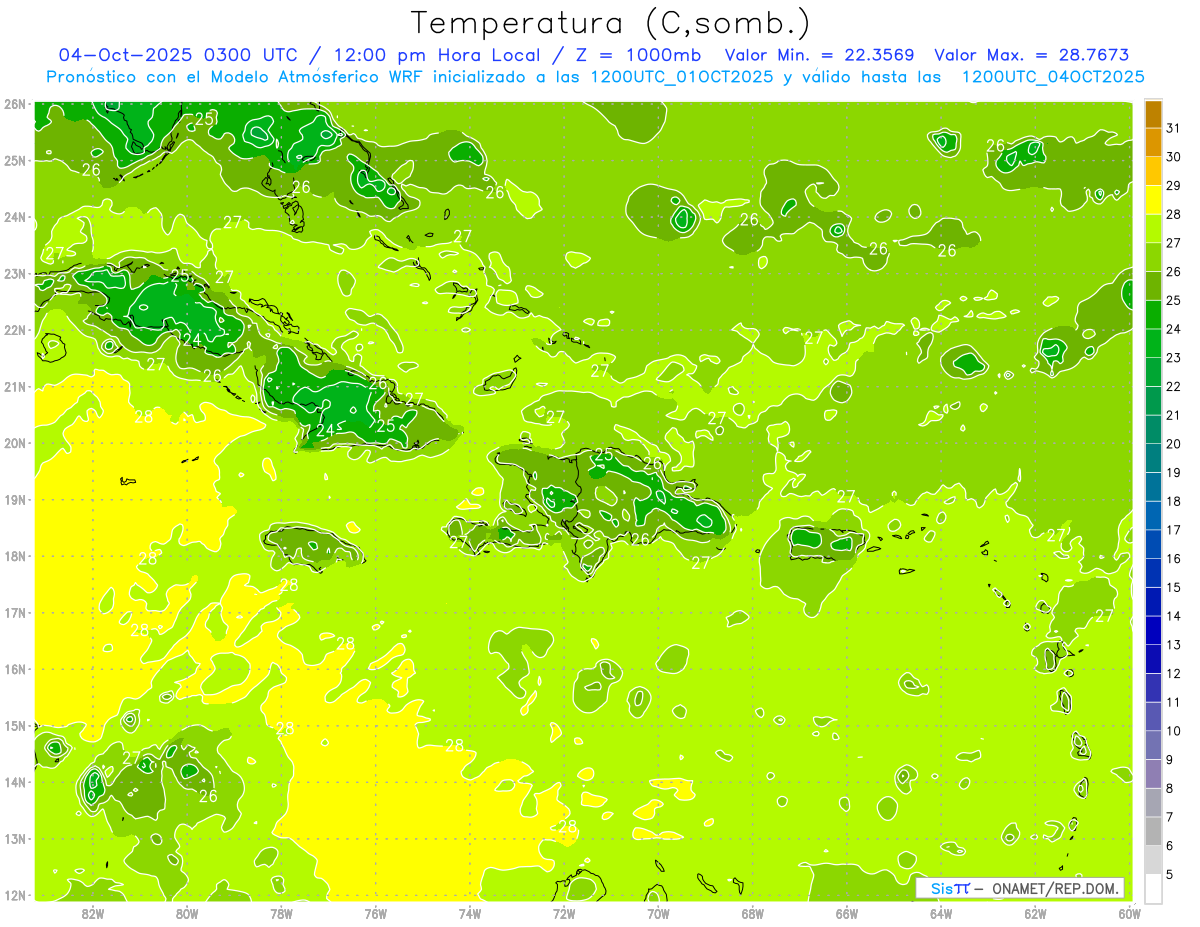Click the '72W' longitude axis label

(x=564, y=913)
